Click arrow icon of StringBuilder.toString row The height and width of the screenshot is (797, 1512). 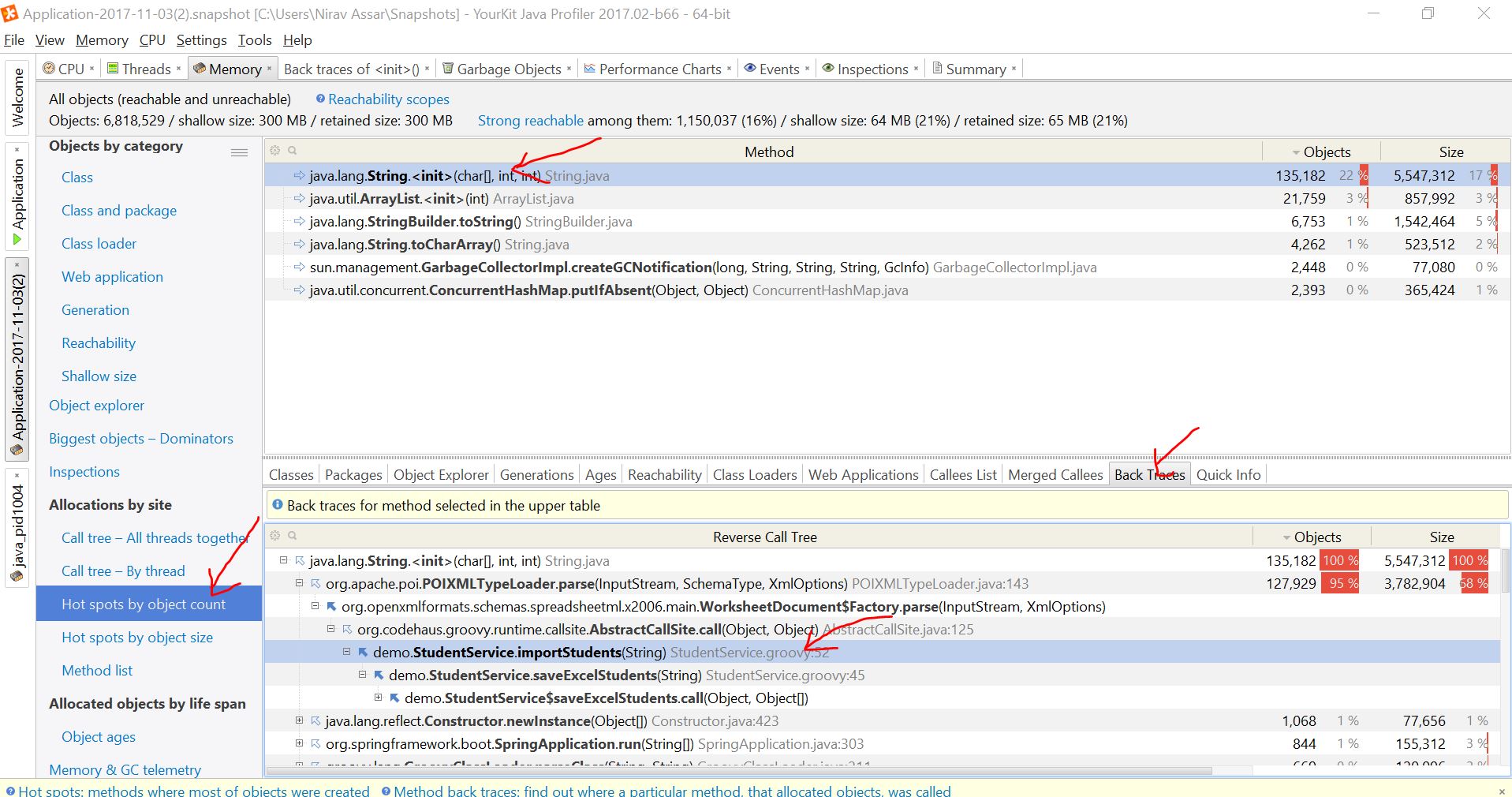point(299,222)
